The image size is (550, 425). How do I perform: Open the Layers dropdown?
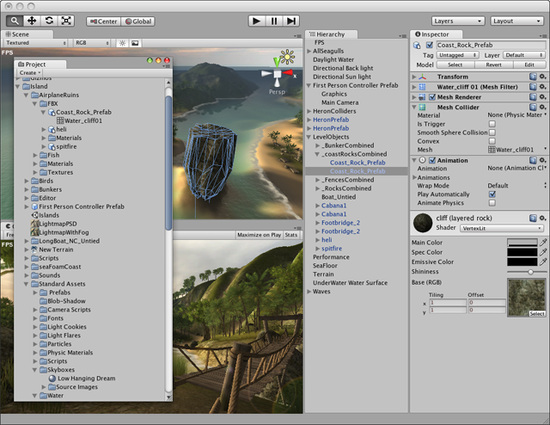point(458,21)
